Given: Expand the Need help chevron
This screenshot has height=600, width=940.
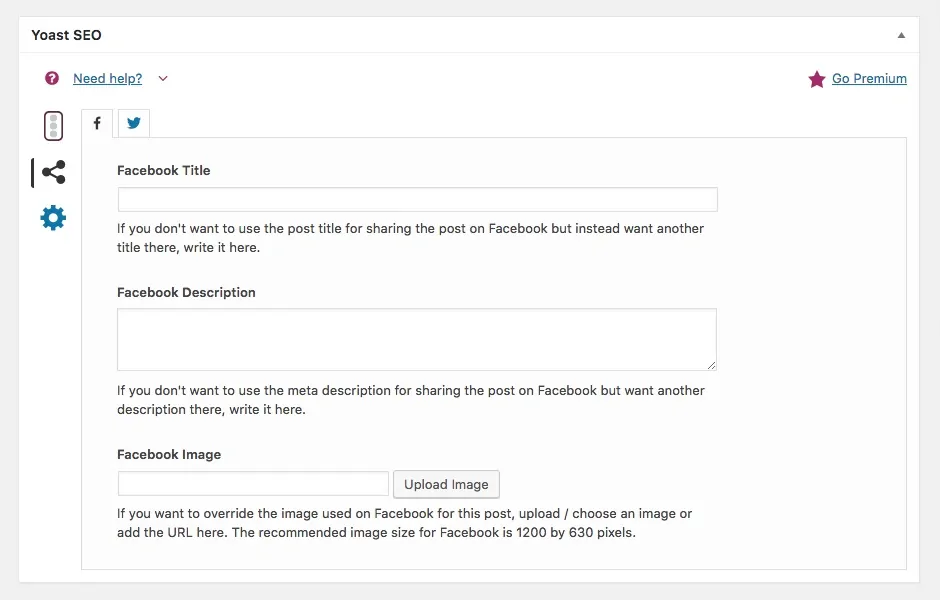Looking at the screenshot, I should pos(163,79).
